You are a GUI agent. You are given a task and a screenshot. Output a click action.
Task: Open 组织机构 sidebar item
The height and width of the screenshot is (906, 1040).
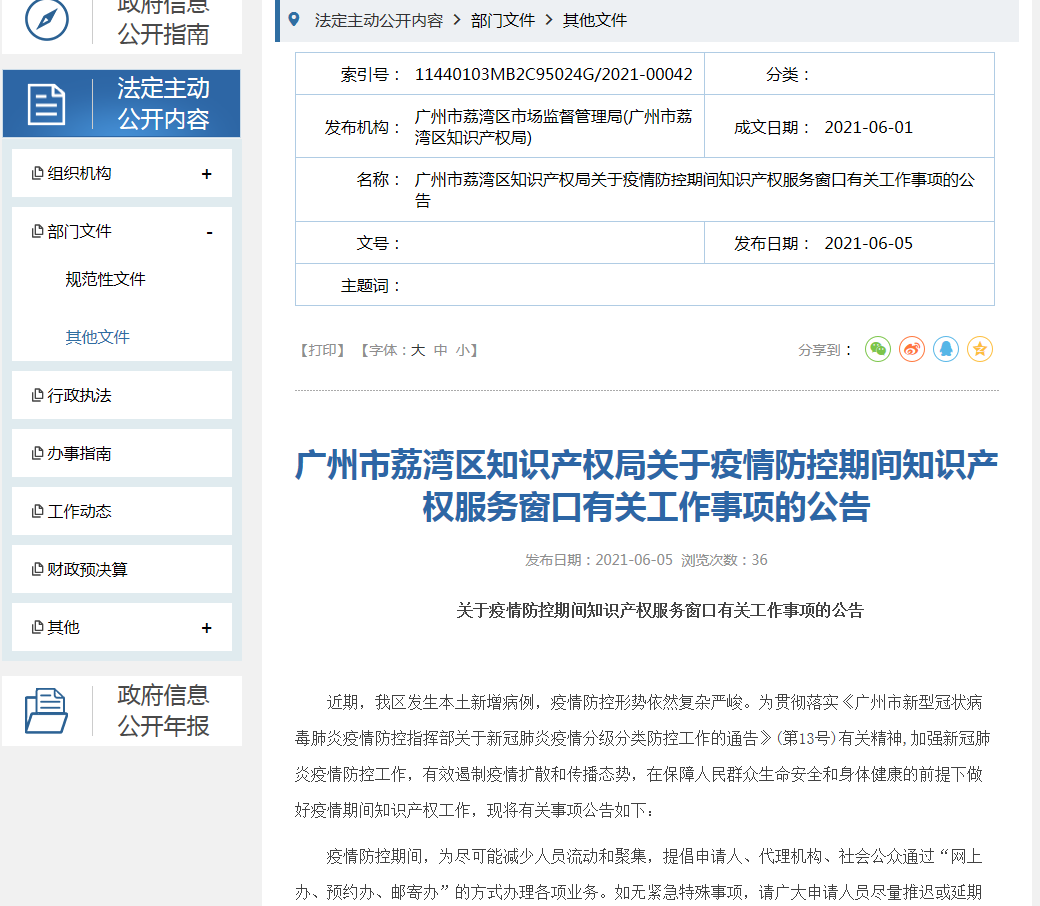pyautogui.click(x=122, y=173)
